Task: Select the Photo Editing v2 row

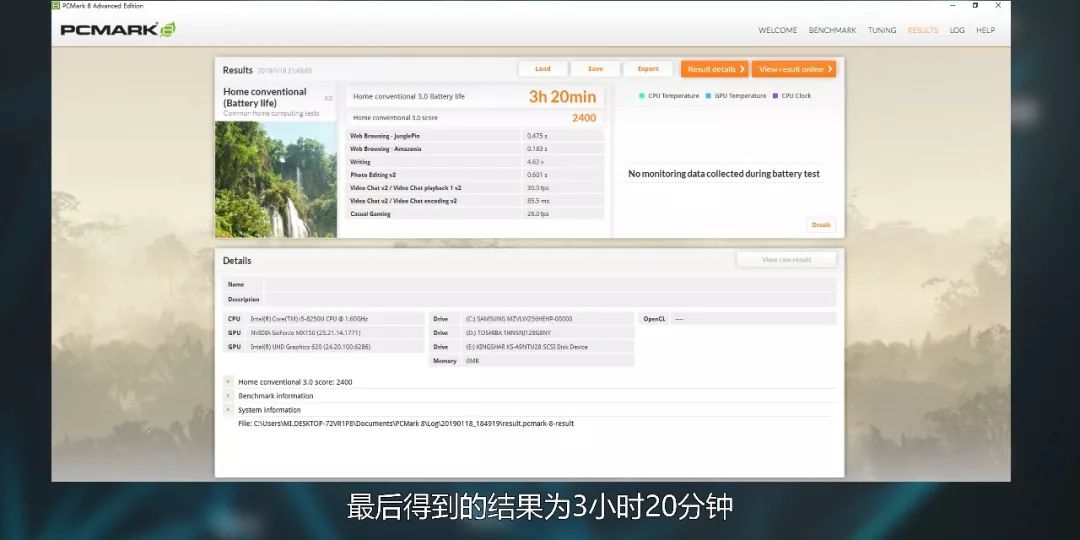Action: [475, 175]
